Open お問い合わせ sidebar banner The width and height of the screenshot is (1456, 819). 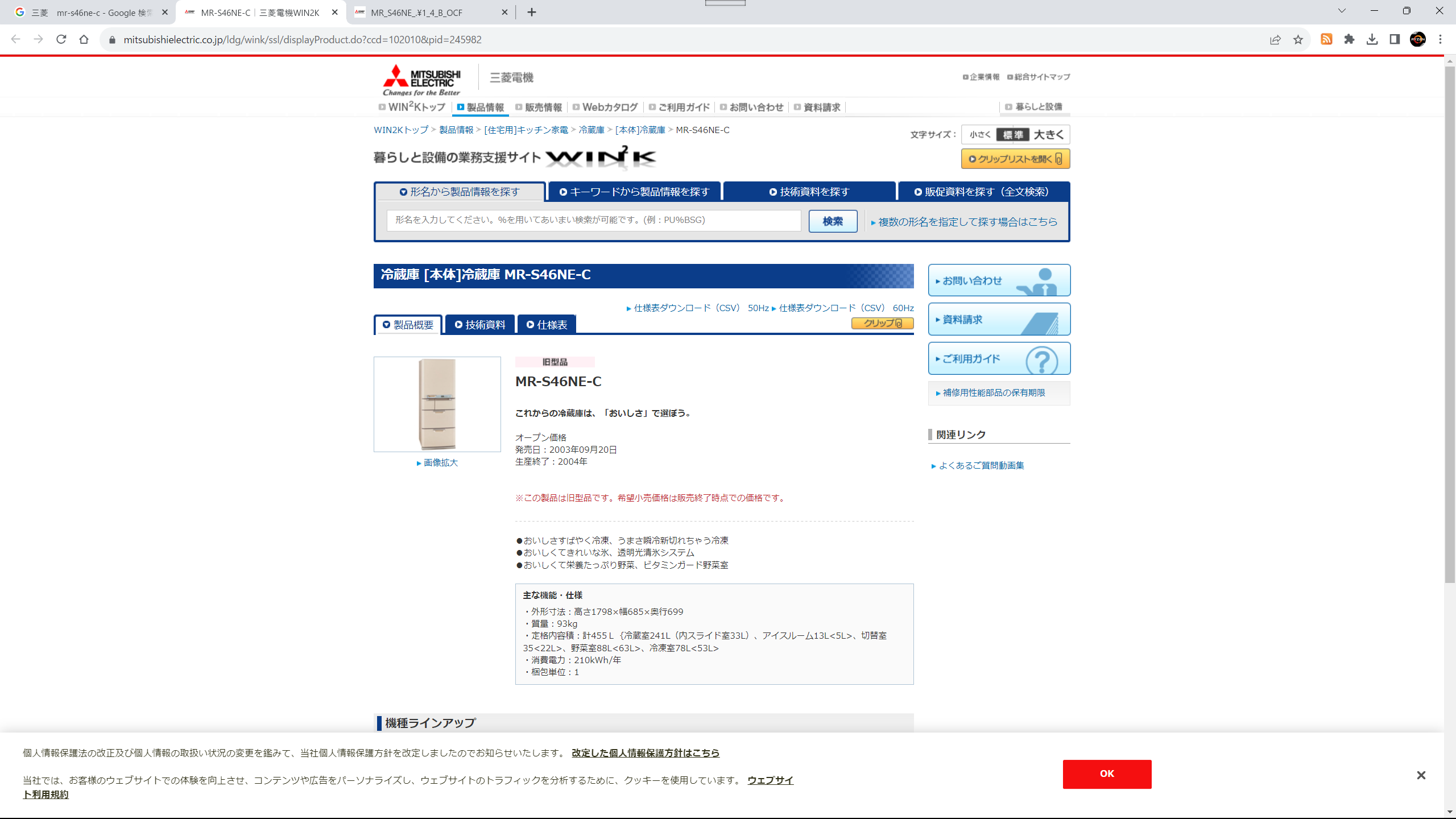tap(999, 280)
